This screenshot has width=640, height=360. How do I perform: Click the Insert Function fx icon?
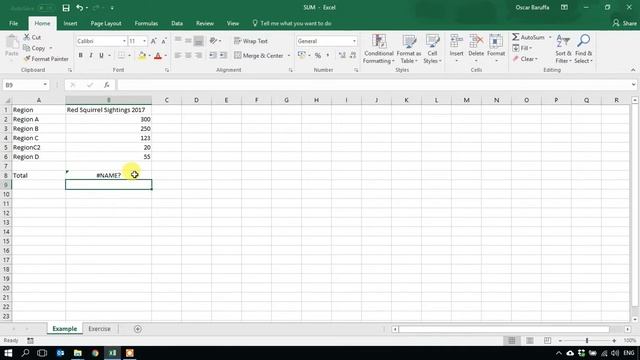point(107,85)
